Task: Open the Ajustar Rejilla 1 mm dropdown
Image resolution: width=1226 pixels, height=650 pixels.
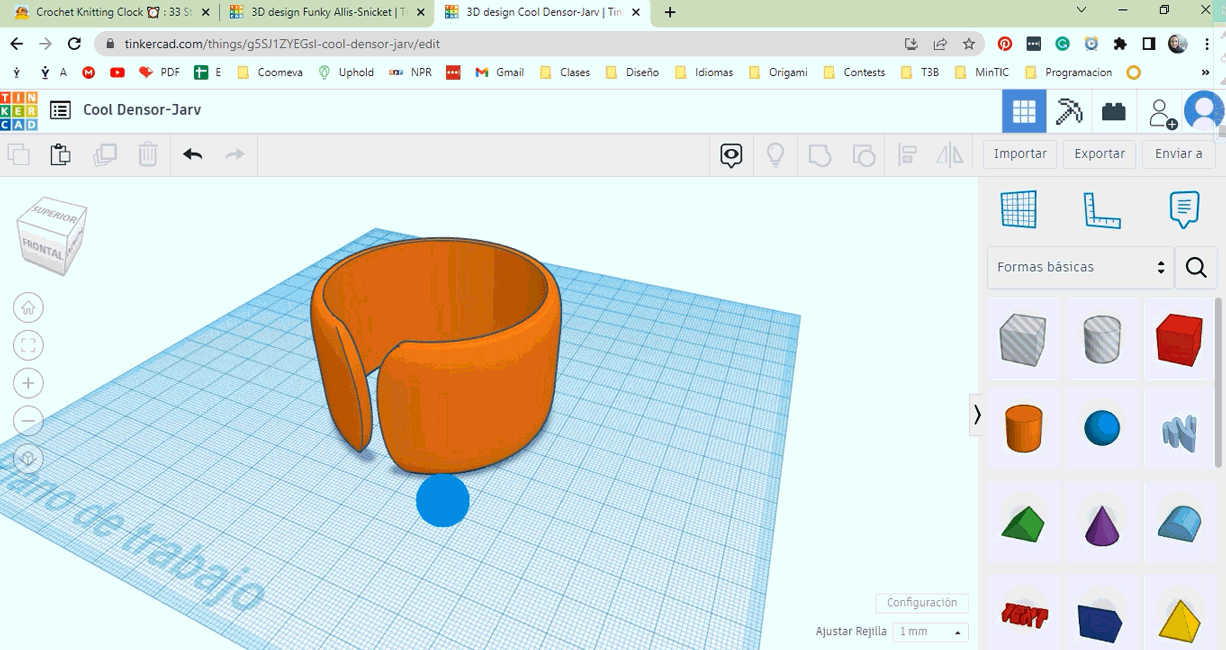Action: tap(930, 631)
